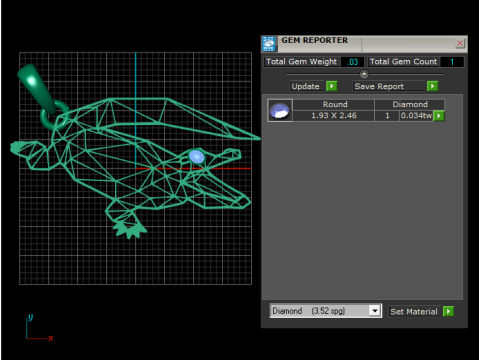This screenshot has height=360, width=480.
Task: Click the green arrow next to 0.034tw
Action: click(x=439, y=116)
